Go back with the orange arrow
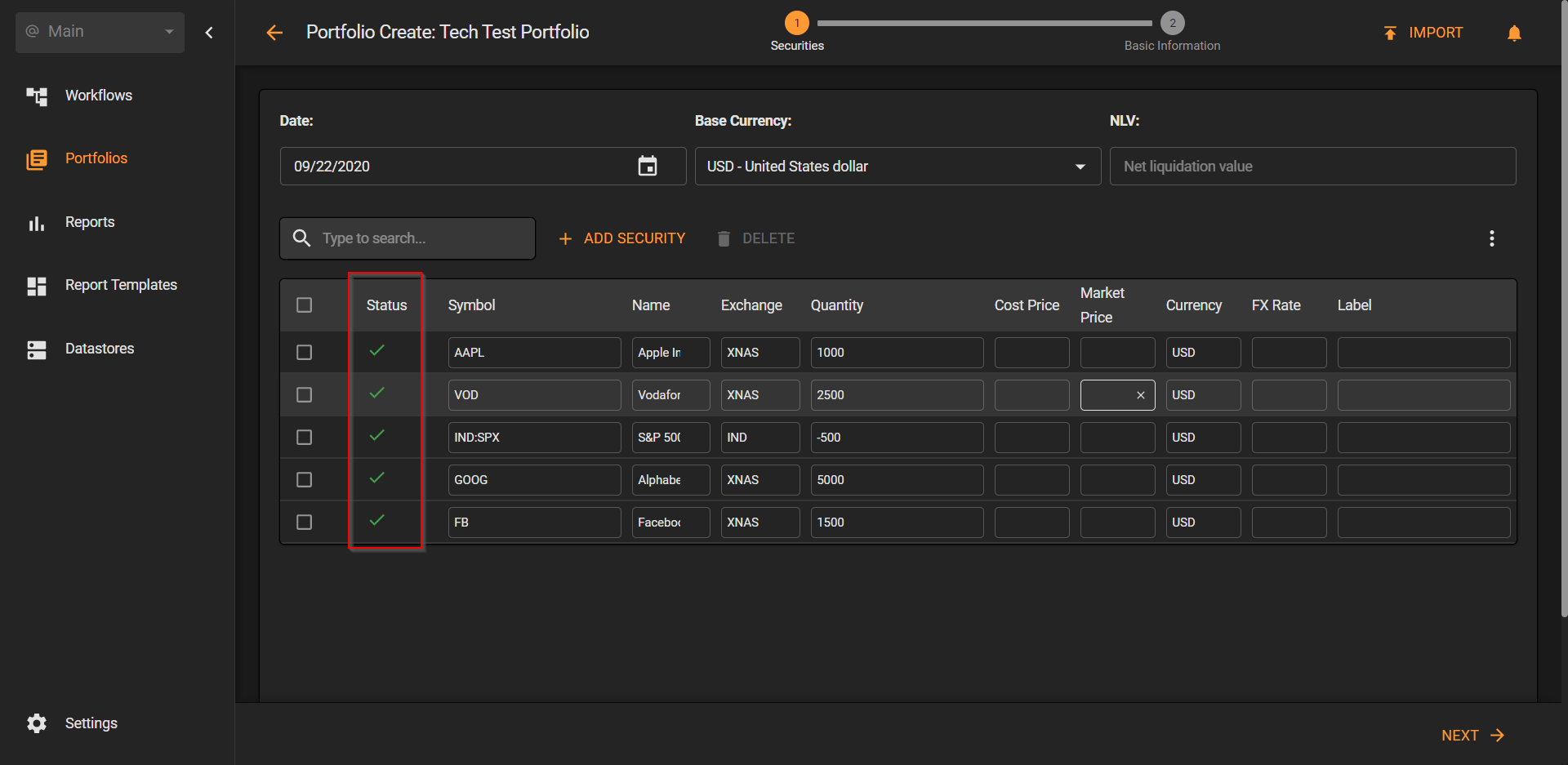 tap(274, 33)
